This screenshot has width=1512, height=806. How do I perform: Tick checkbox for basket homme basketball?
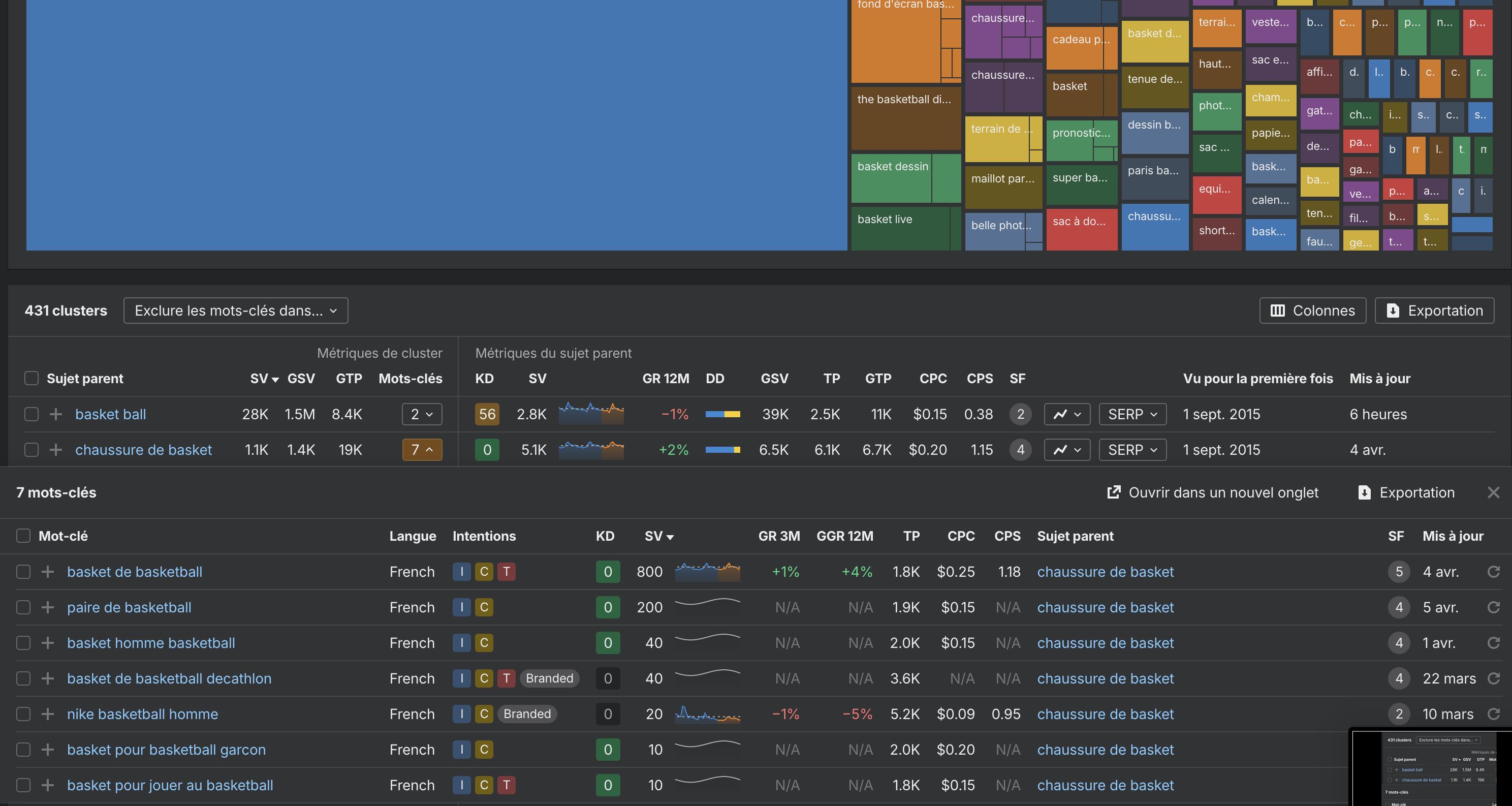23,643
